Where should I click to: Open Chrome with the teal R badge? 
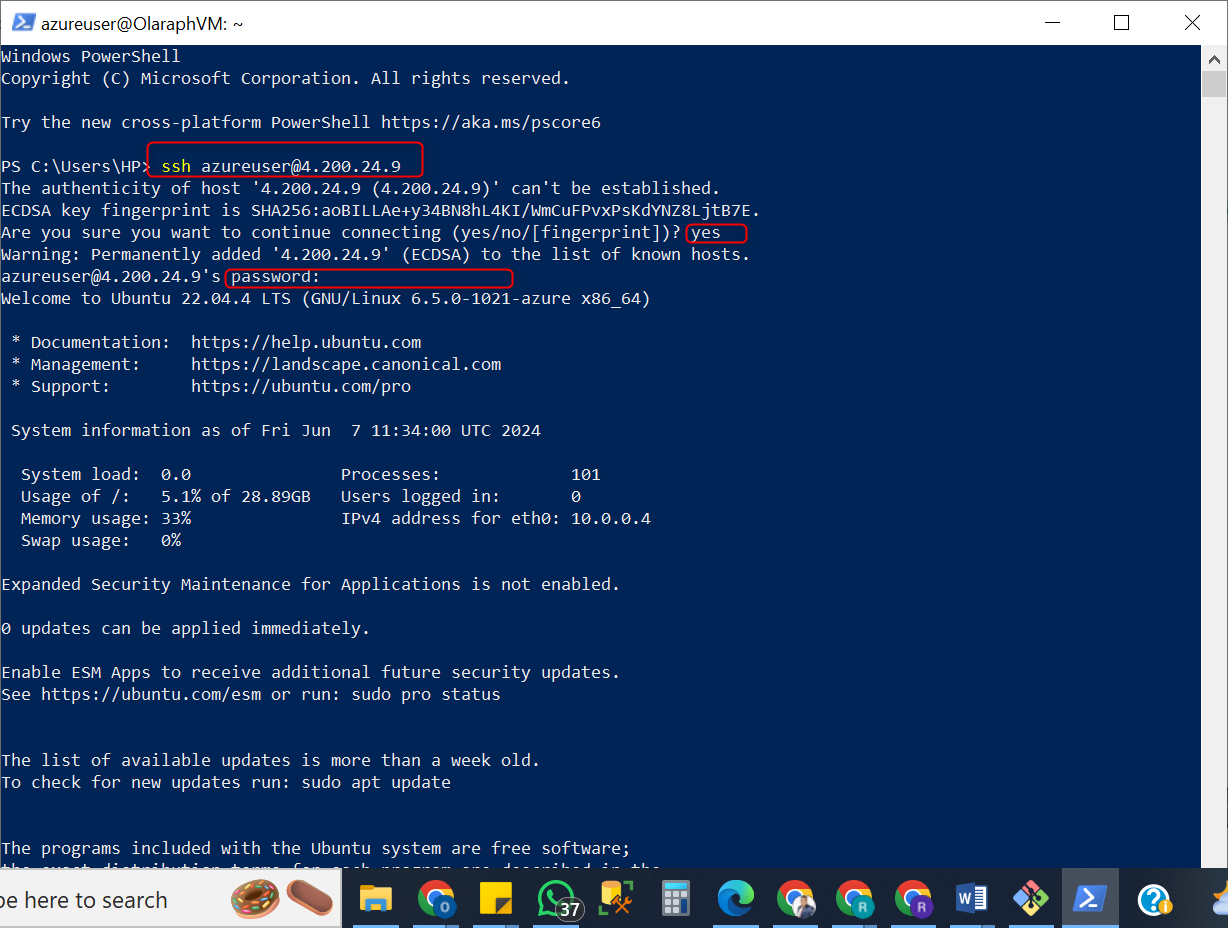[854, 899]
